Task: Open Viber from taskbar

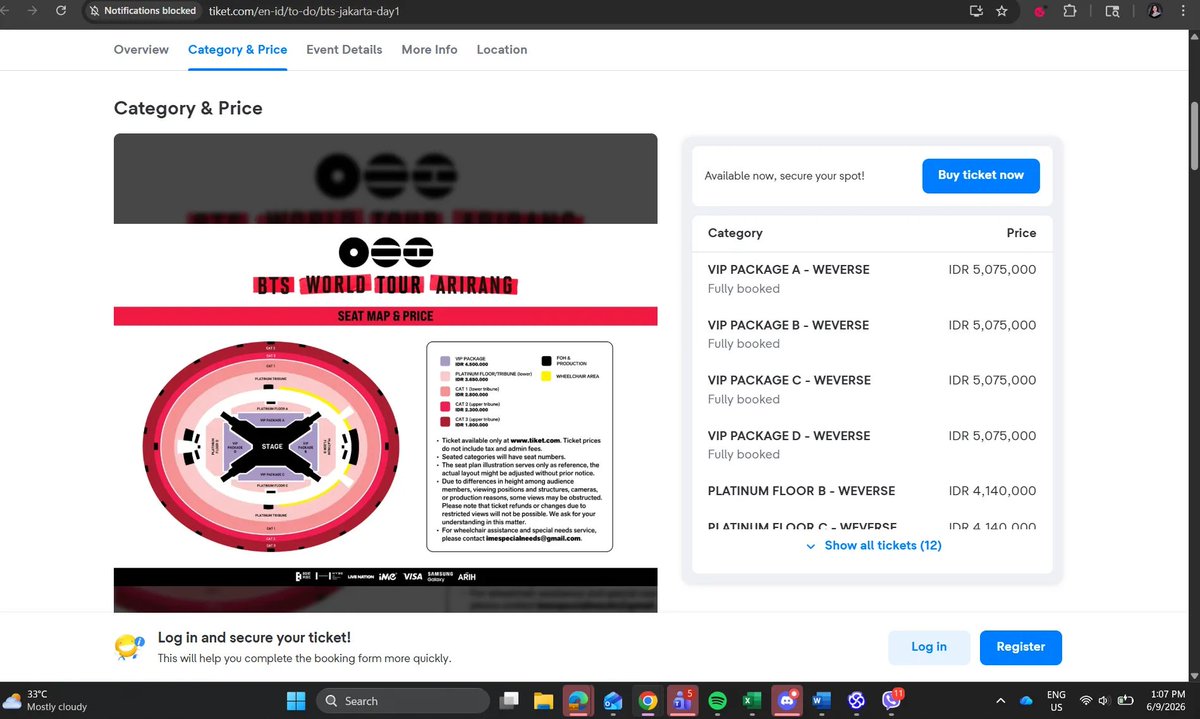Action: pos(893,701)
